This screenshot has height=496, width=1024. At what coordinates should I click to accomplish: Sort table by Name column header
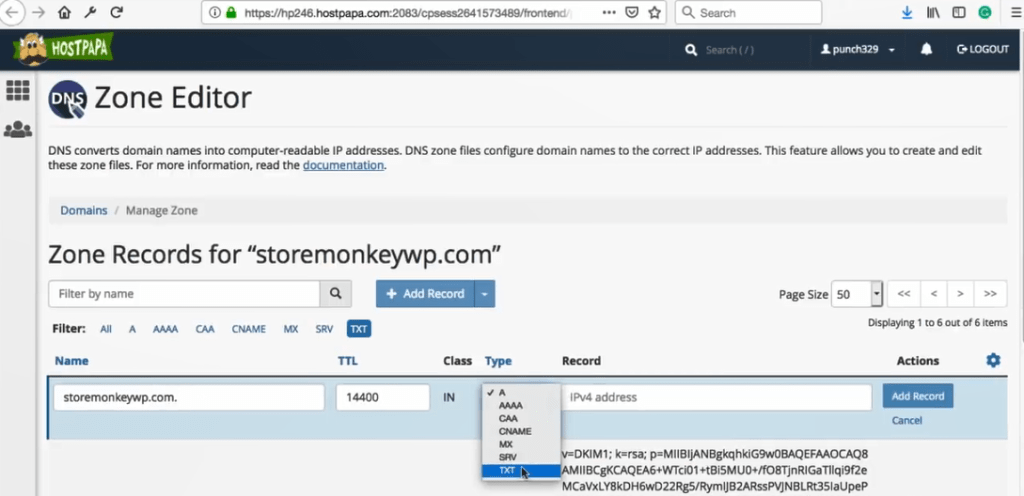71,361
